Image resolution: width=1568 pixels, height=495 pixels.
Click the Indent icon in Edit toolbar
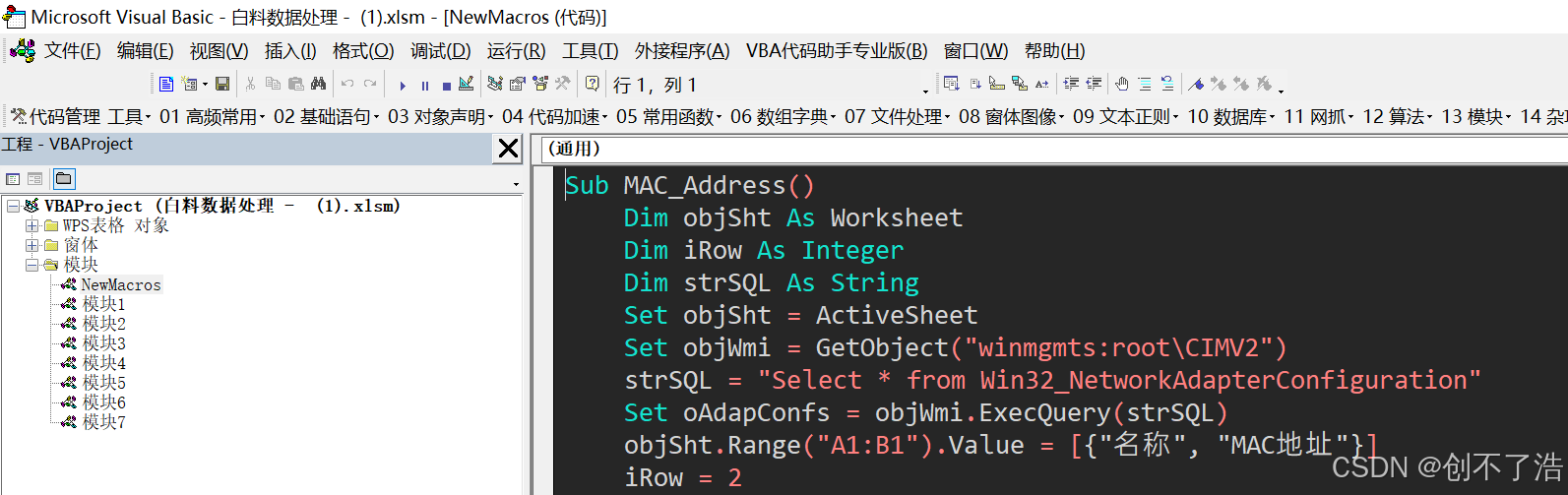[1071, 84]
